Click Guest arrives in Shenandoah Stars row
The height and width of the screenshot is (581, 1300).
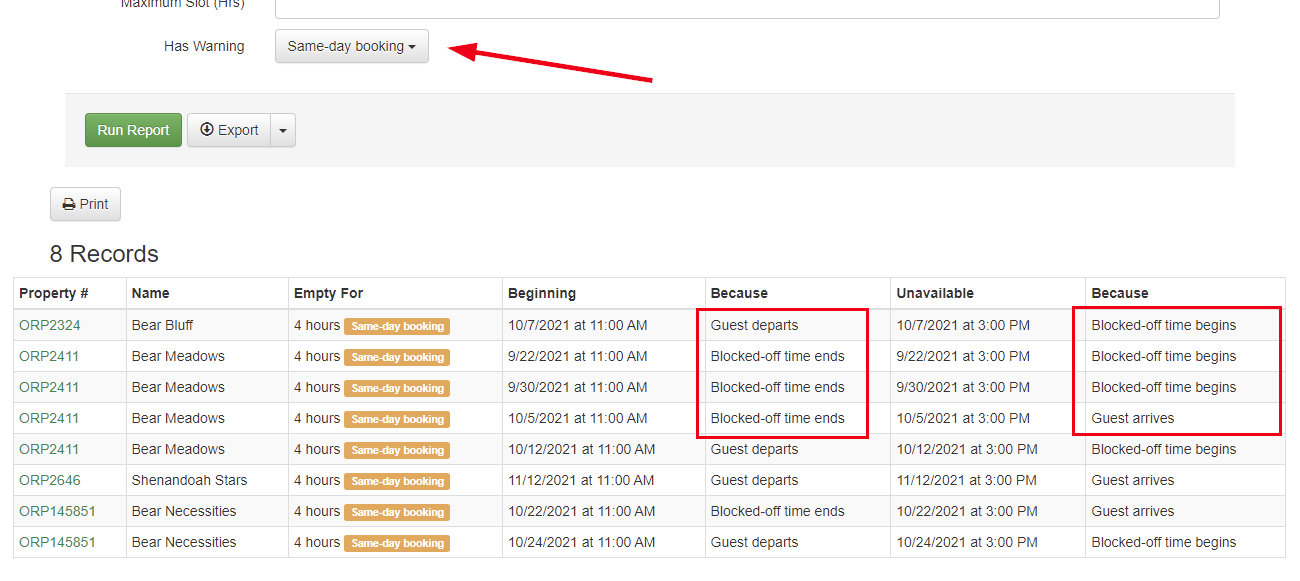(1133, 480)
